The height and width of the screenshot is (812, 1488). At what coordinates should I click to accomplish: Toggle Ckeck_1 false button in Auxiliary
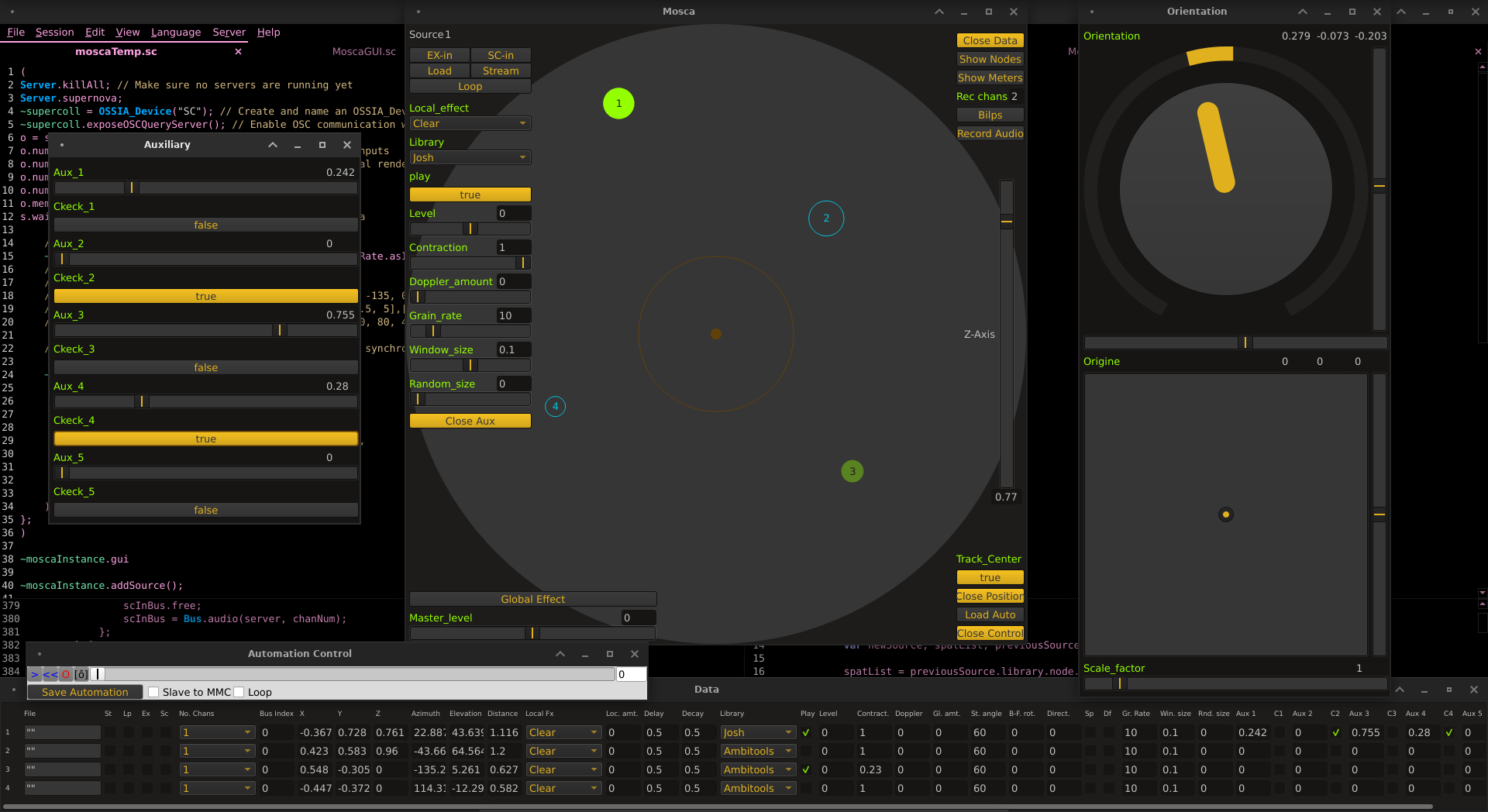point(206,225)
